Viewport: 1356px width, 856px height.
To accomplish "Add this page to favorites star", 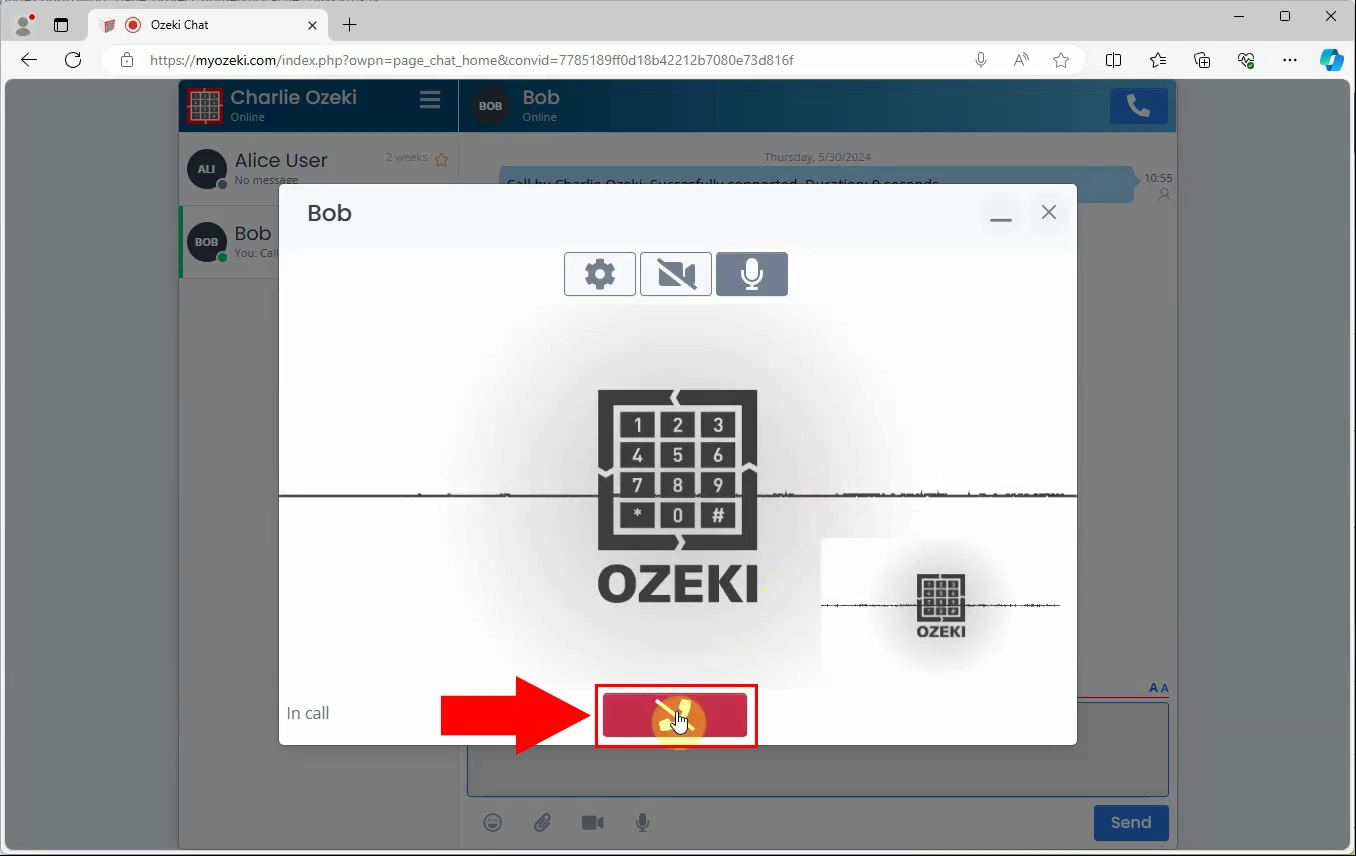I will click(1061, 60).
